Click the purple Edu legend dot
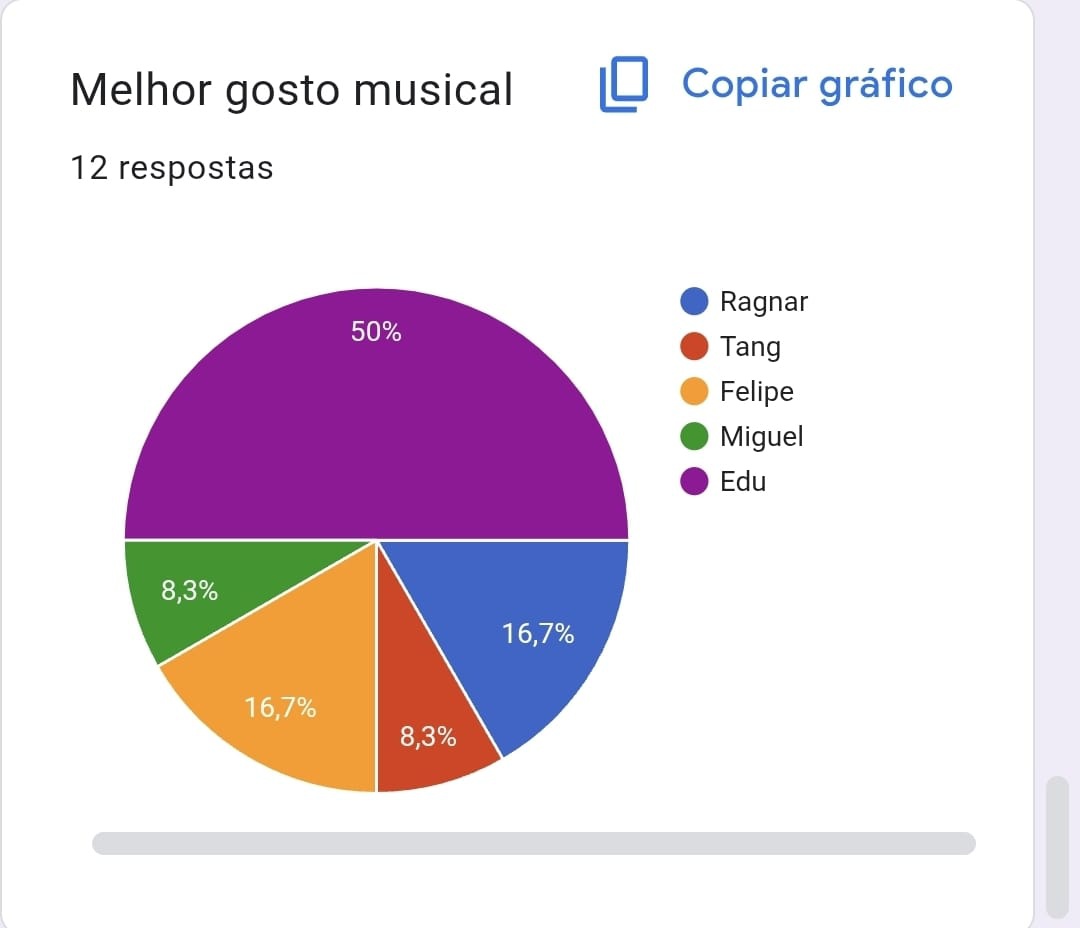Image resolution: width=1080 pixels, height=928 pixels. point(694,481)
